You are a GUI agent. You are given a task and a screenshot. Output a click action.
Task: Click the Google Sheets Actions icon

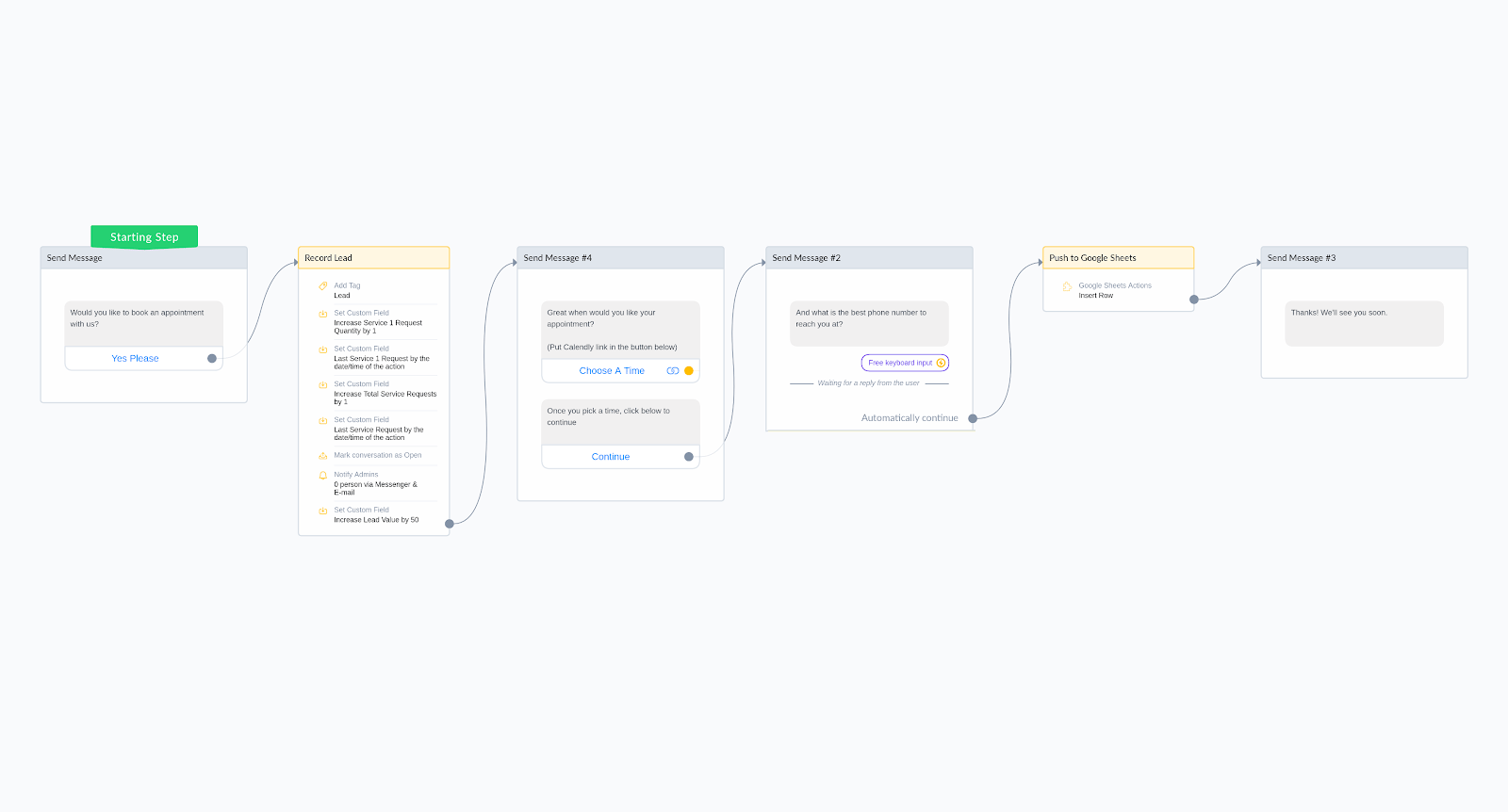1067,286
